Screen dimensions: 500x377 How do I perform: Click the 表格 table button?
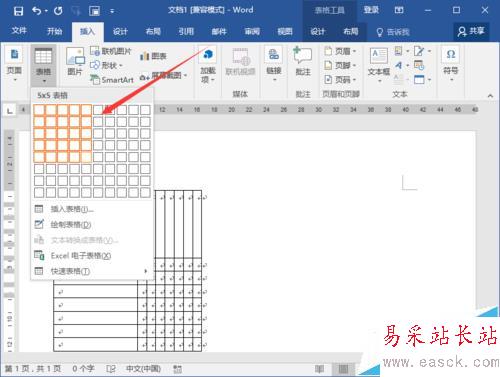click(43, 65)
